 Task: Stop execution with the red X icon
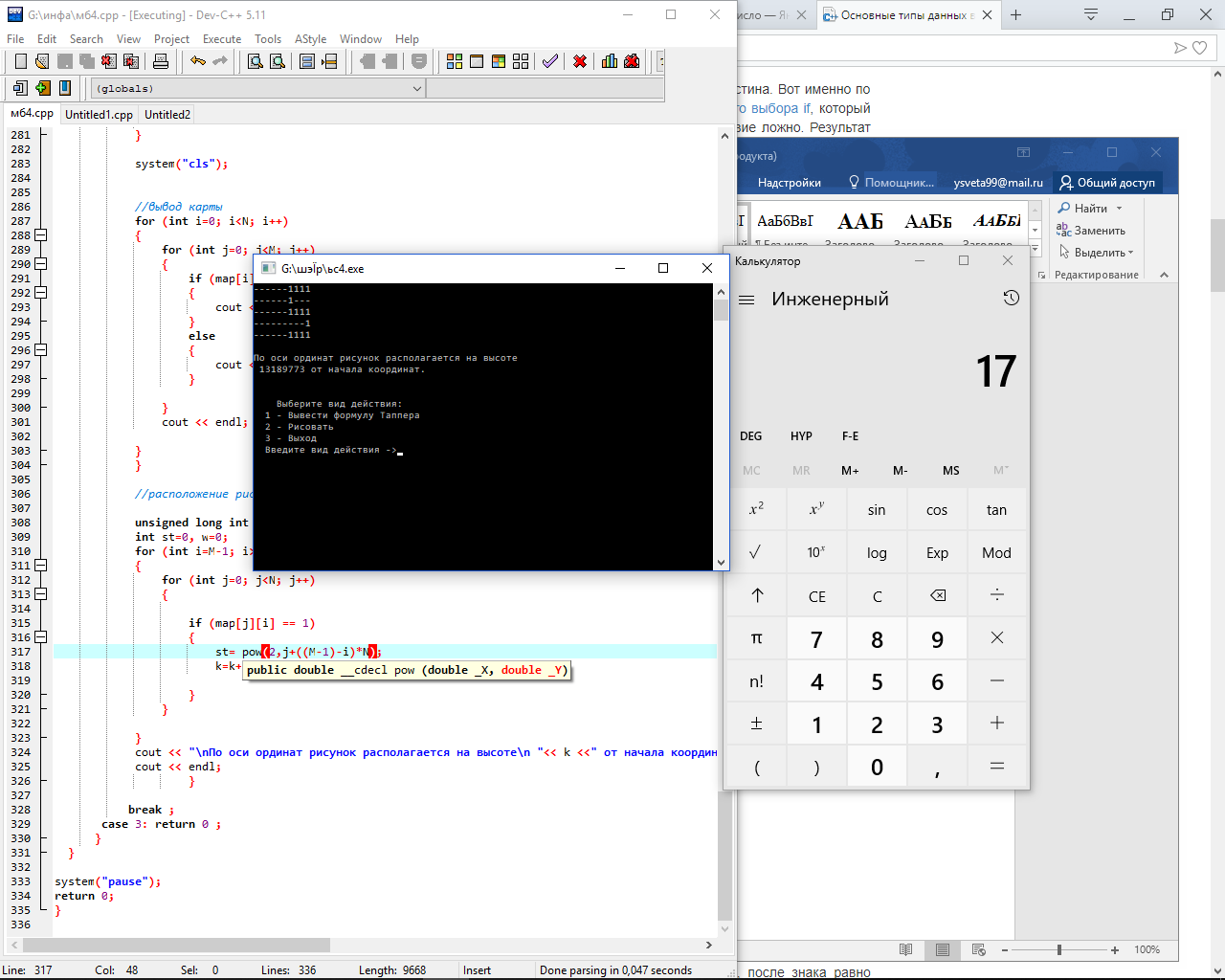[580, 61]
